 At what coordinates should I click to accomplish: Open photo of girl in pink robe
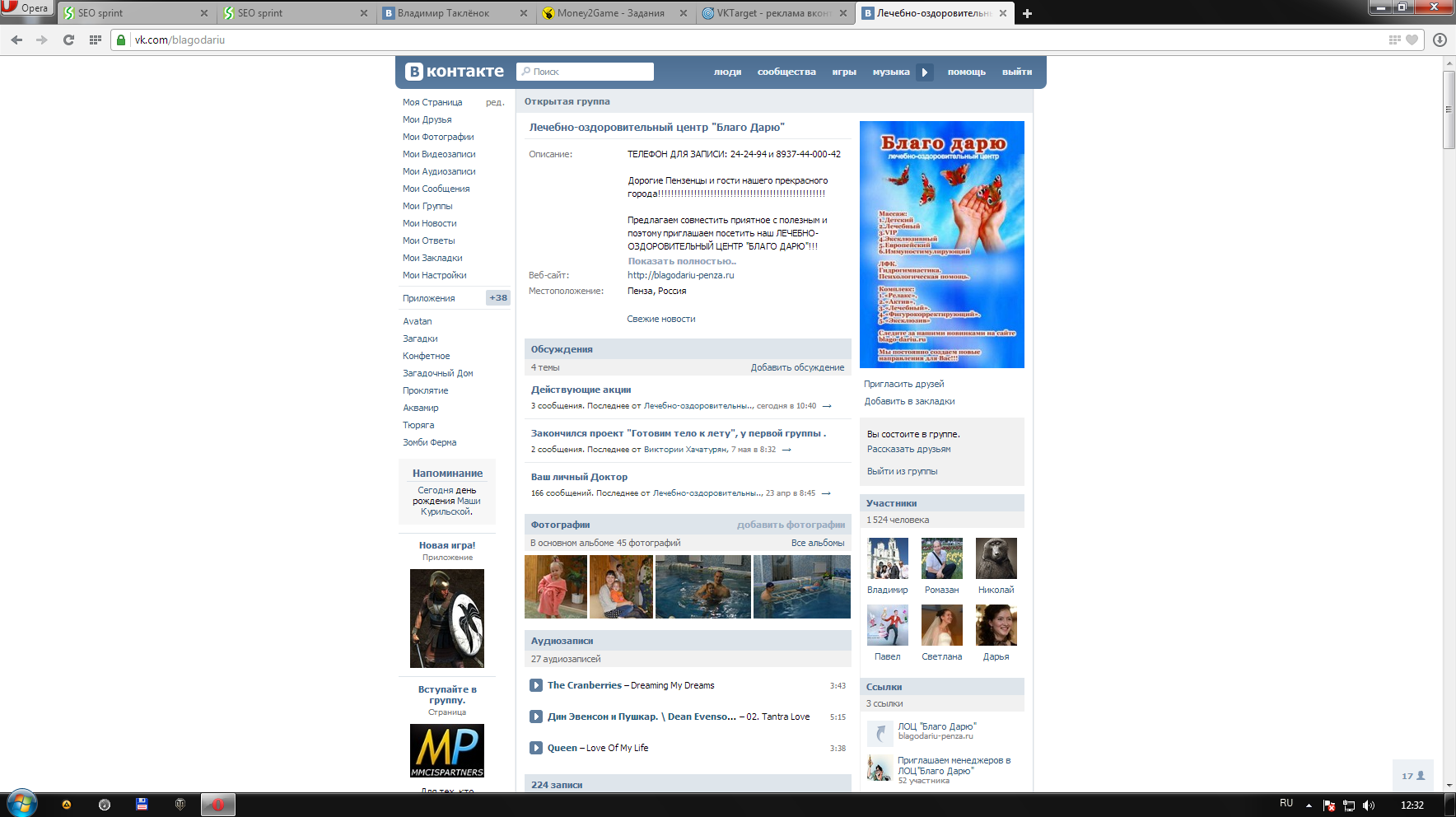point(556,586)
